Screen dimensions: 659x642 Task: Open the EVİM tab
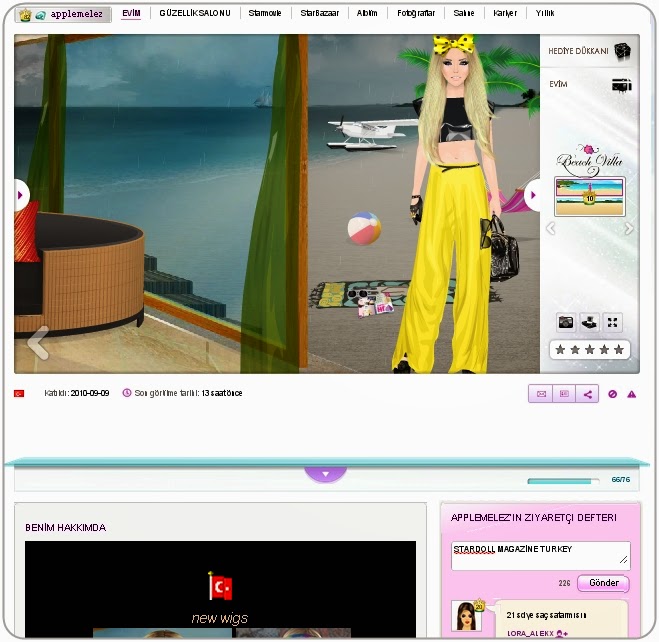coord(131,13)
